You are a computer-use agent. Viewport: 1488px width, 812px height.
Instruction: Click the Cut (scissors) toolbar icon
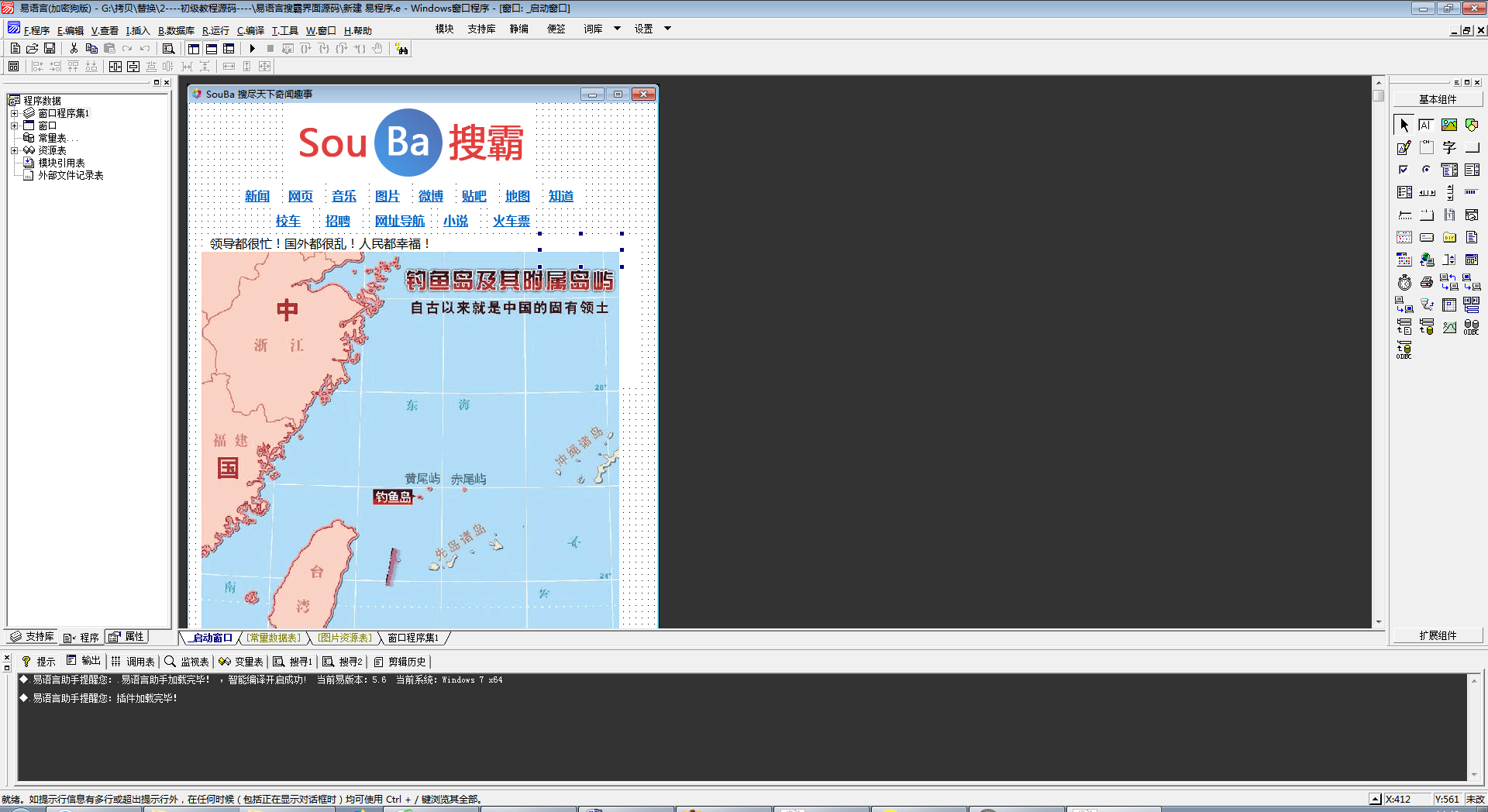(x=74, y=48)
